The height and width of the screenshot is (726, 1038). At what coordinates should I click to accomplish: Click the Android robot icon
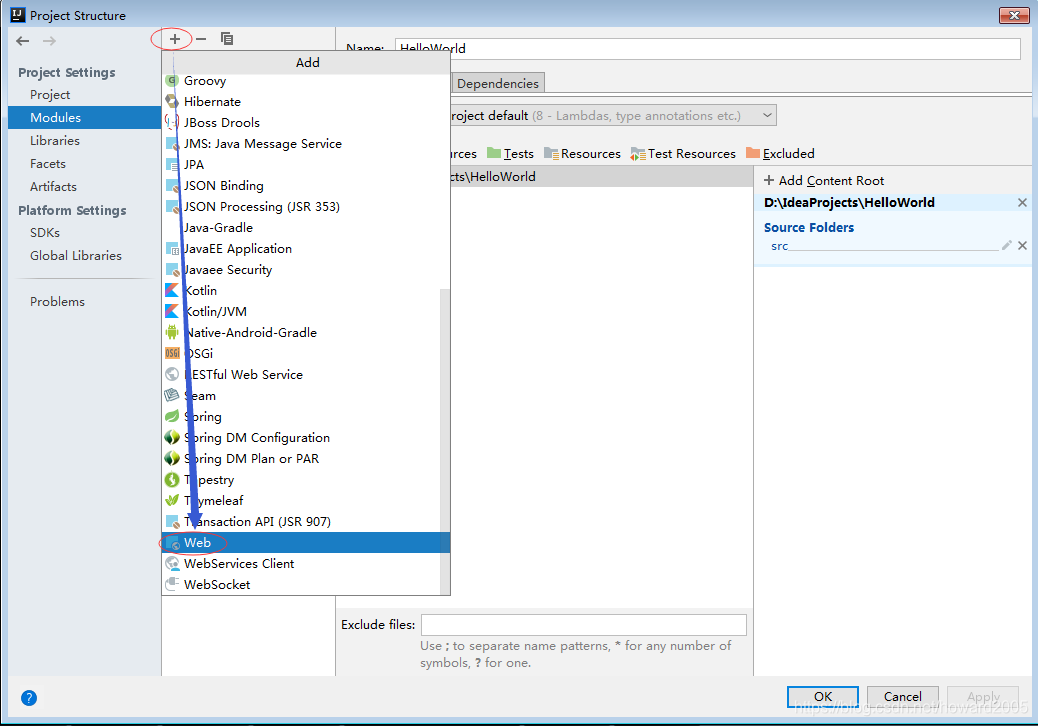point(172,332)
